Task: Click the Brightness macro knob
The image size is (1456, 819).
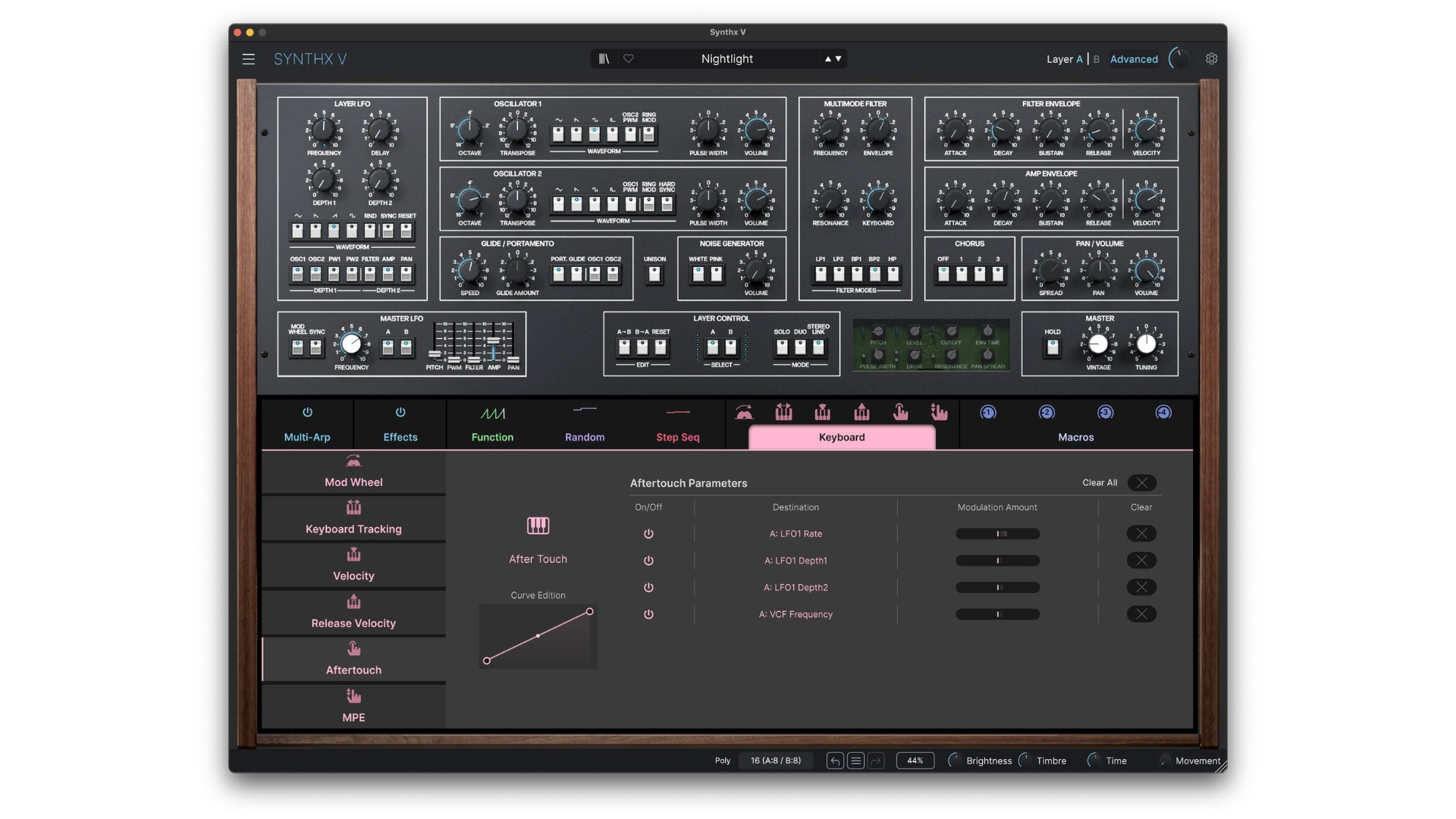Action: click(955, 761)
